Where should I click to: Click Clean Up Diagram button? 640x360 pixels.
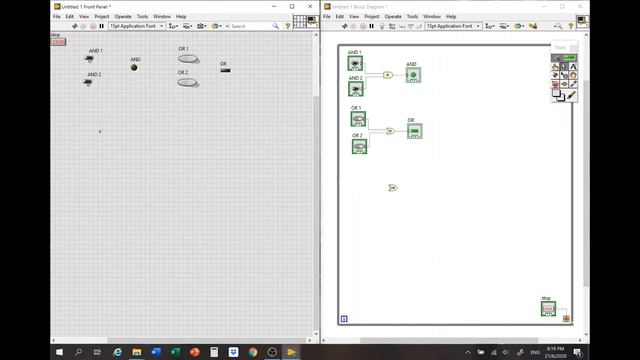[x=533, y=26]
